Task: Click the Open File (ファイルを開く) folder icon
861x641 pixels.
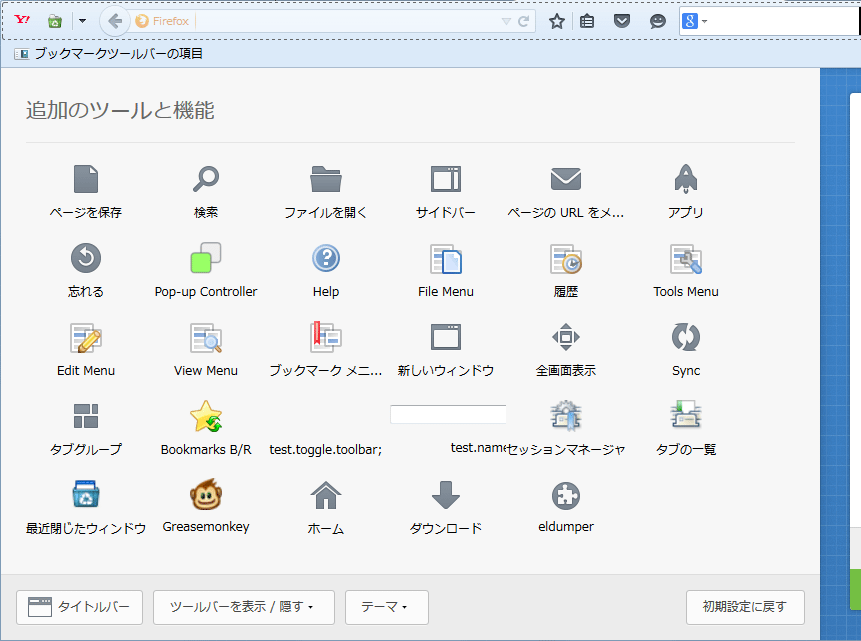Action: pos(326,179)
